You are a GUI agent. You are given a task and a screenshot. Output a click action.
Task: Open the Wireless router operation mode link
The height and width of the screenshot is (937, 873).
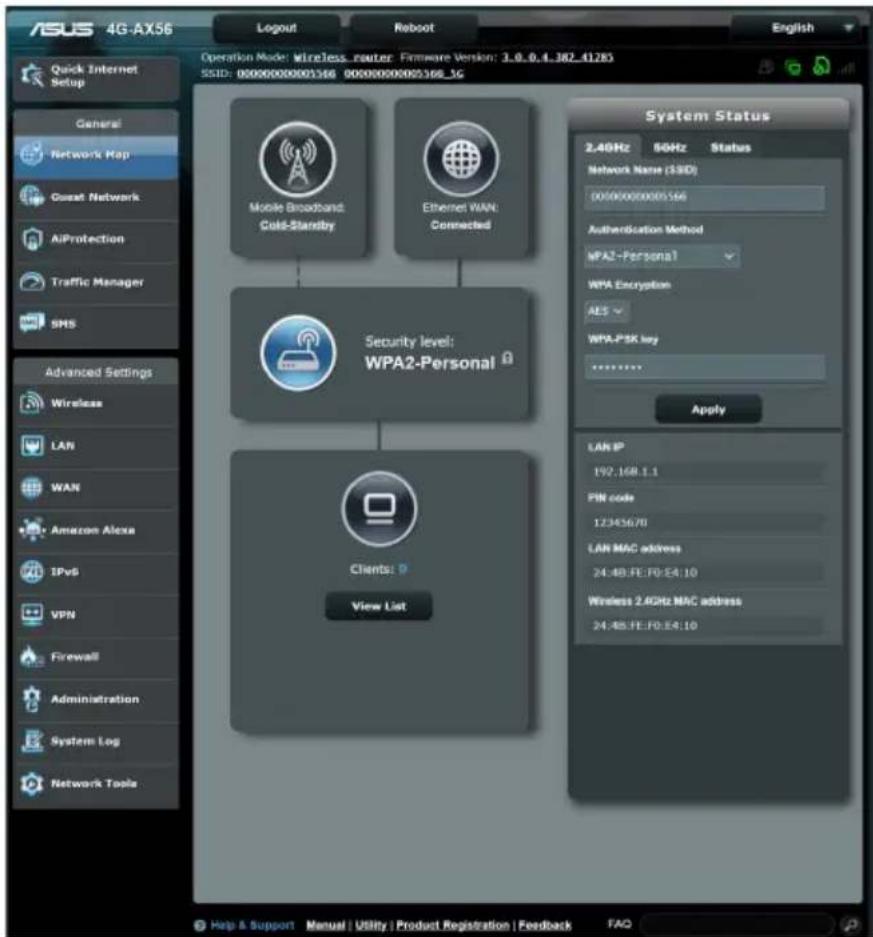[343, 57]
